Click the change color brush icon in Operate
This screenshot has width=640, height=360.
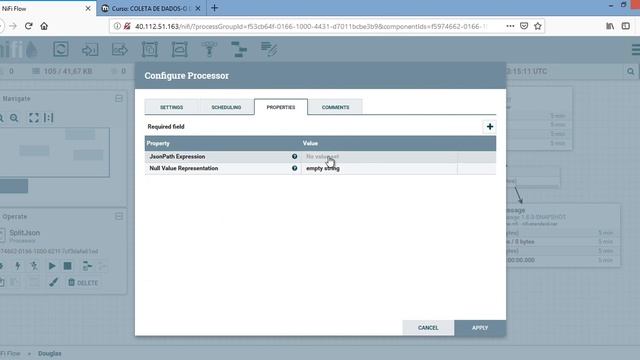pos(53,282)
